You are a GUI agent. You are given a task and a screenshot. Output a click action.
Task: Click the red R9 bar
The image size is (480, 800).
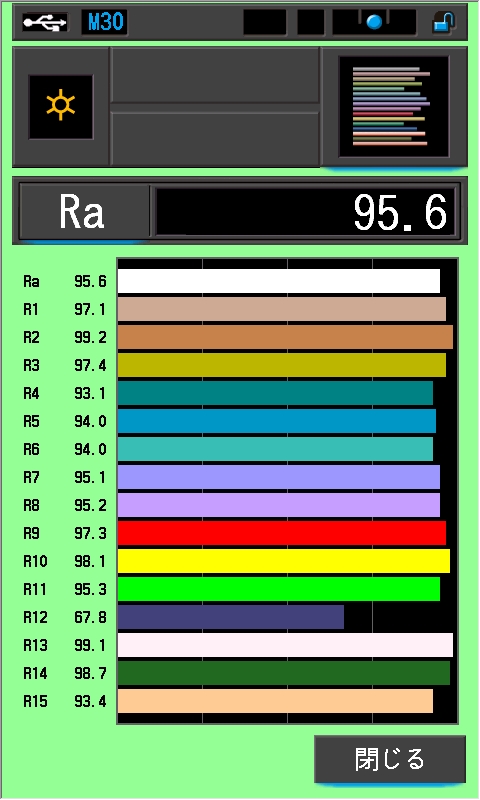[x=282, y=533]
